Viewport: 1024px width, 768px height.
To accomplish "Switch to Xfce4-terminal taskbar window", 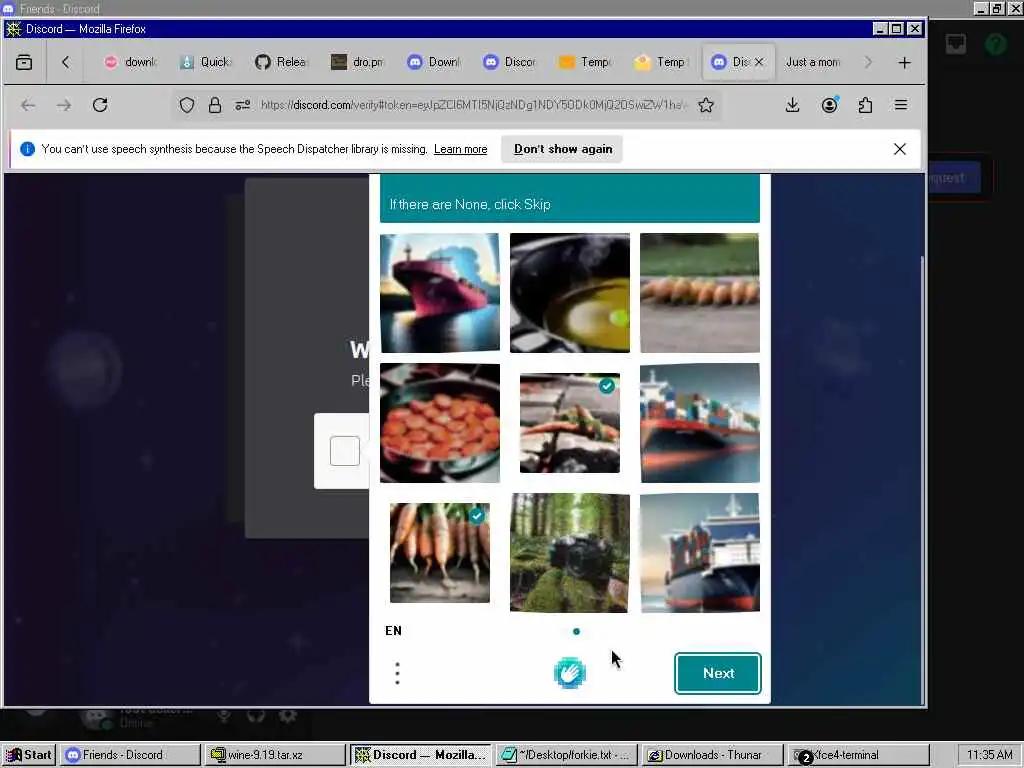I will pos(857,755).
